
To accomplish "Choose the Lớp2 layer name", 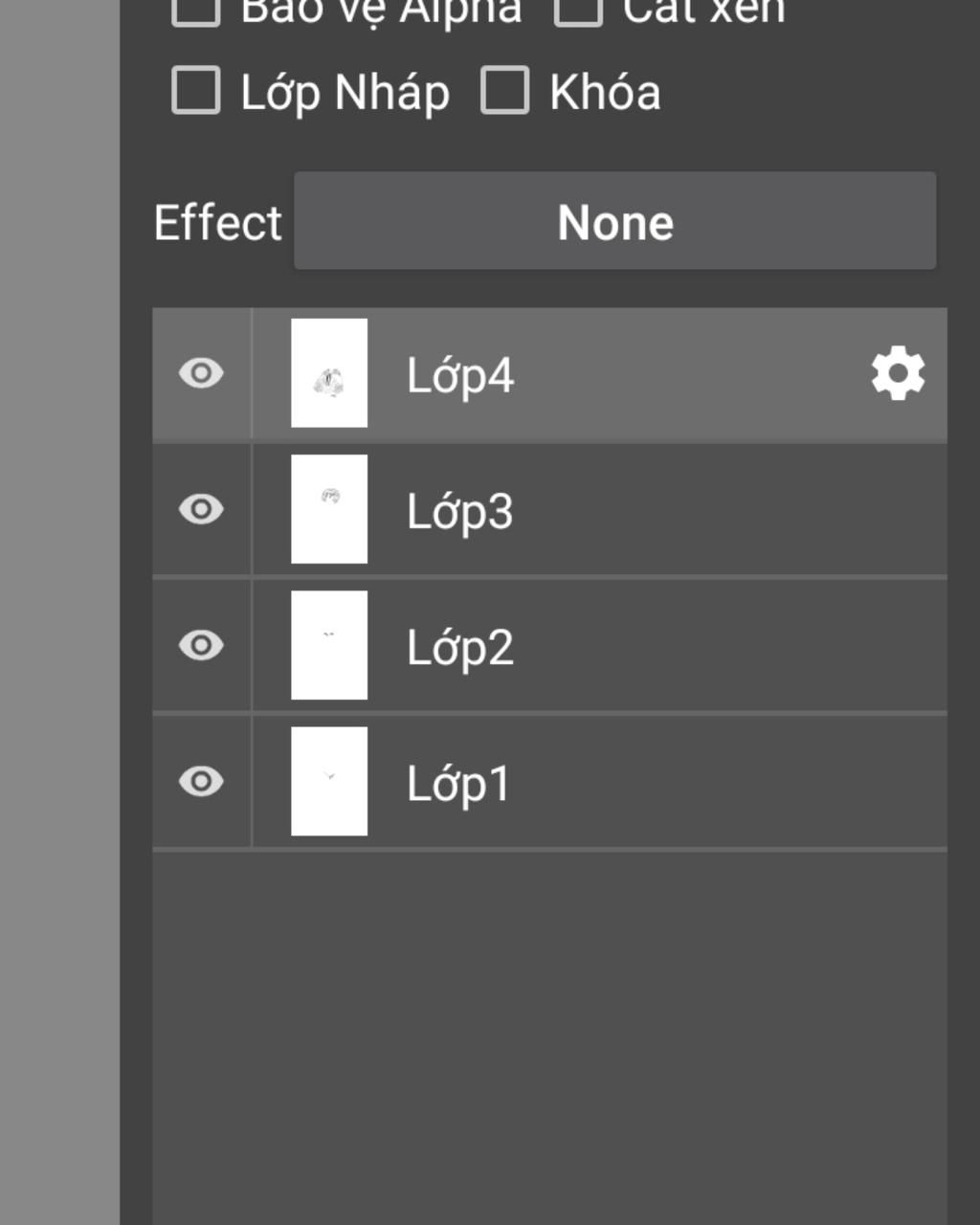I will point(460,647).
